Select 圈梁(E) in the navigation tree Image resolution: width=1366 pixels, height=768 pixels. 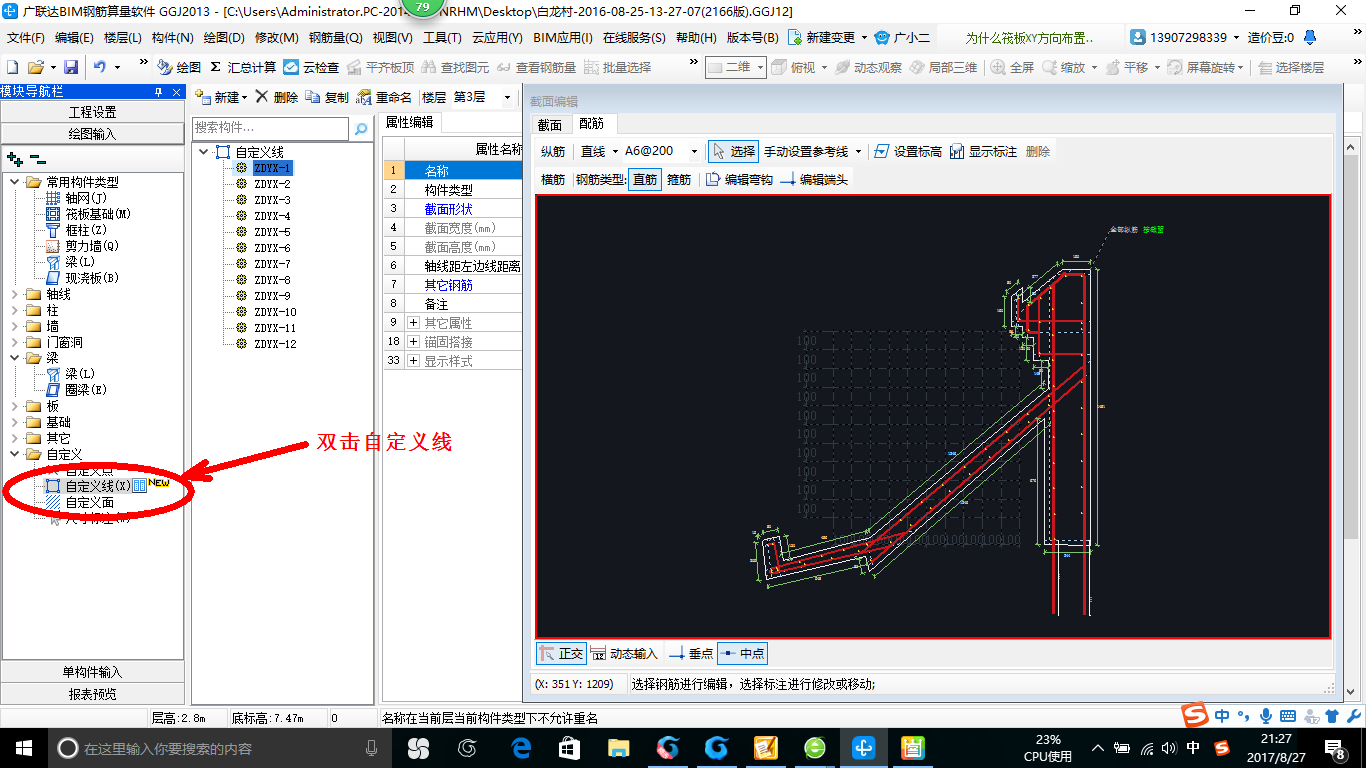86,390
